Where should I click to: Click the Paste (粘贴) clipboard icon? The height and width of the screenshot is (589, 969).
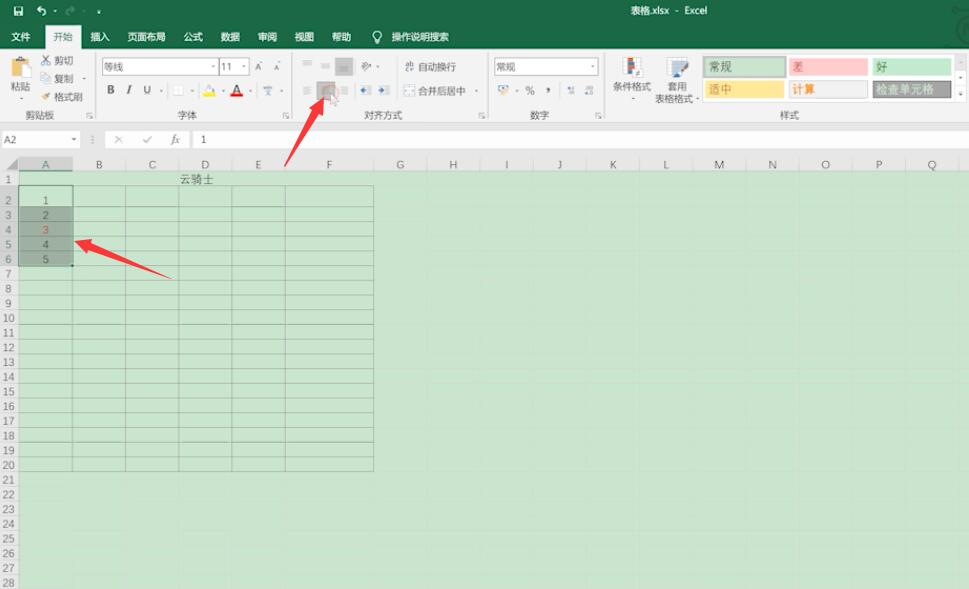20,67
